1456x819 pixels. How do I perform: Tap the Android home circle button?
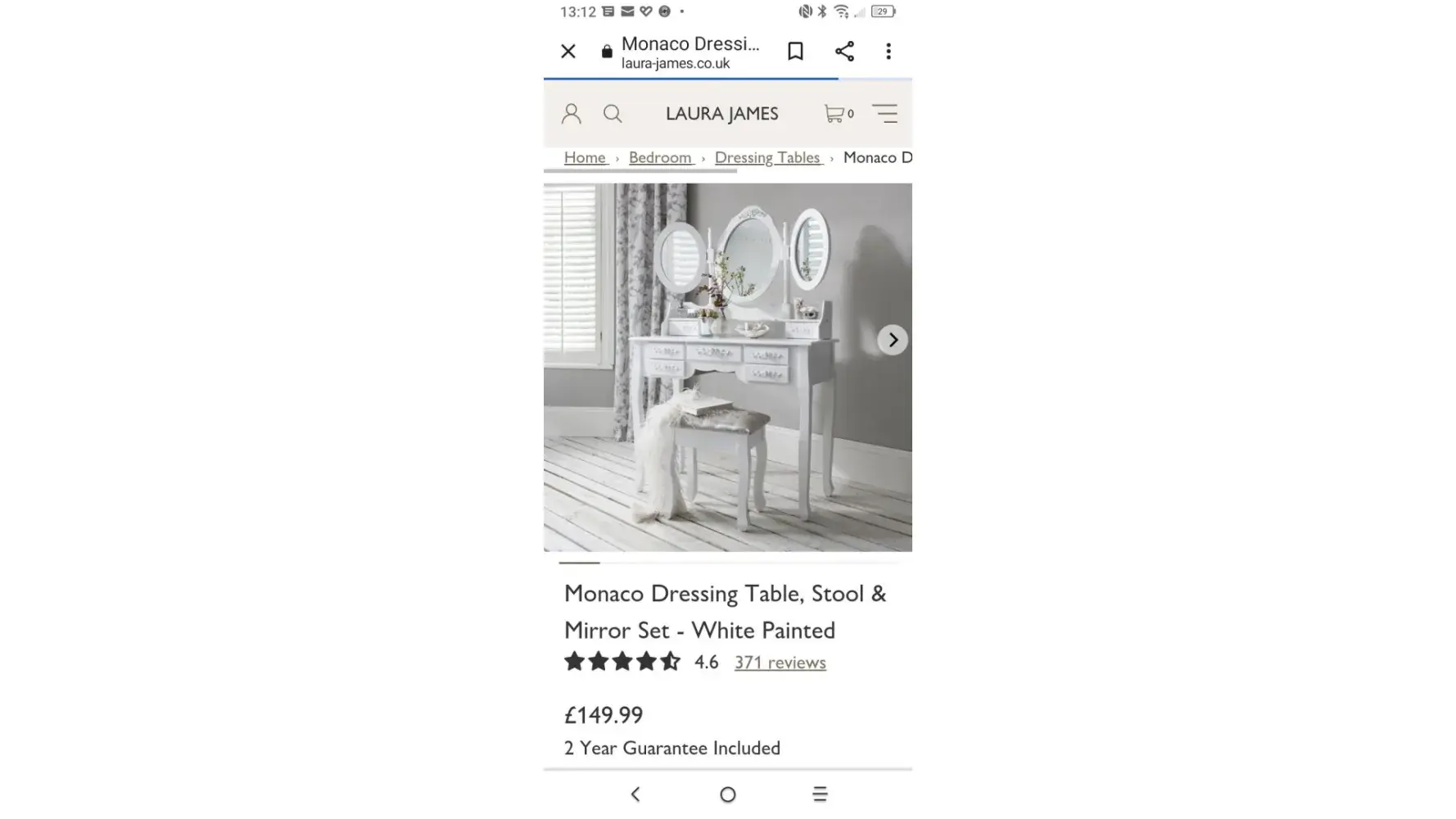pos(728,794)
